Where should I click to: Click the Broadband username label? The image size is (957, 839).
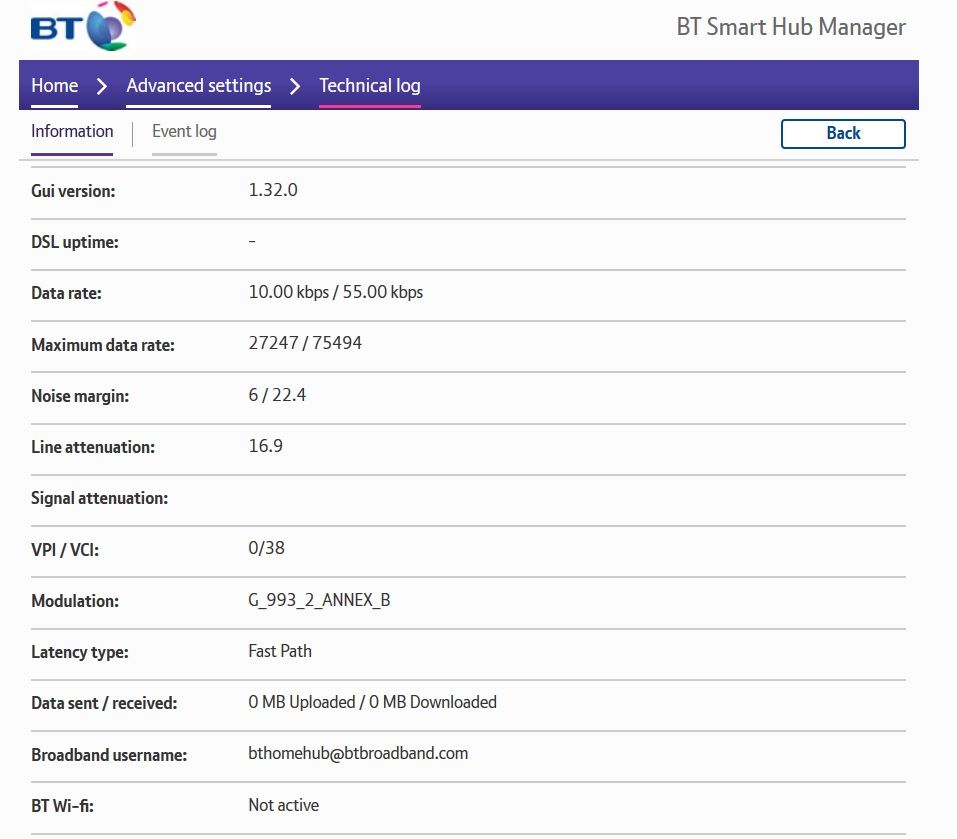tap(109, 755)
